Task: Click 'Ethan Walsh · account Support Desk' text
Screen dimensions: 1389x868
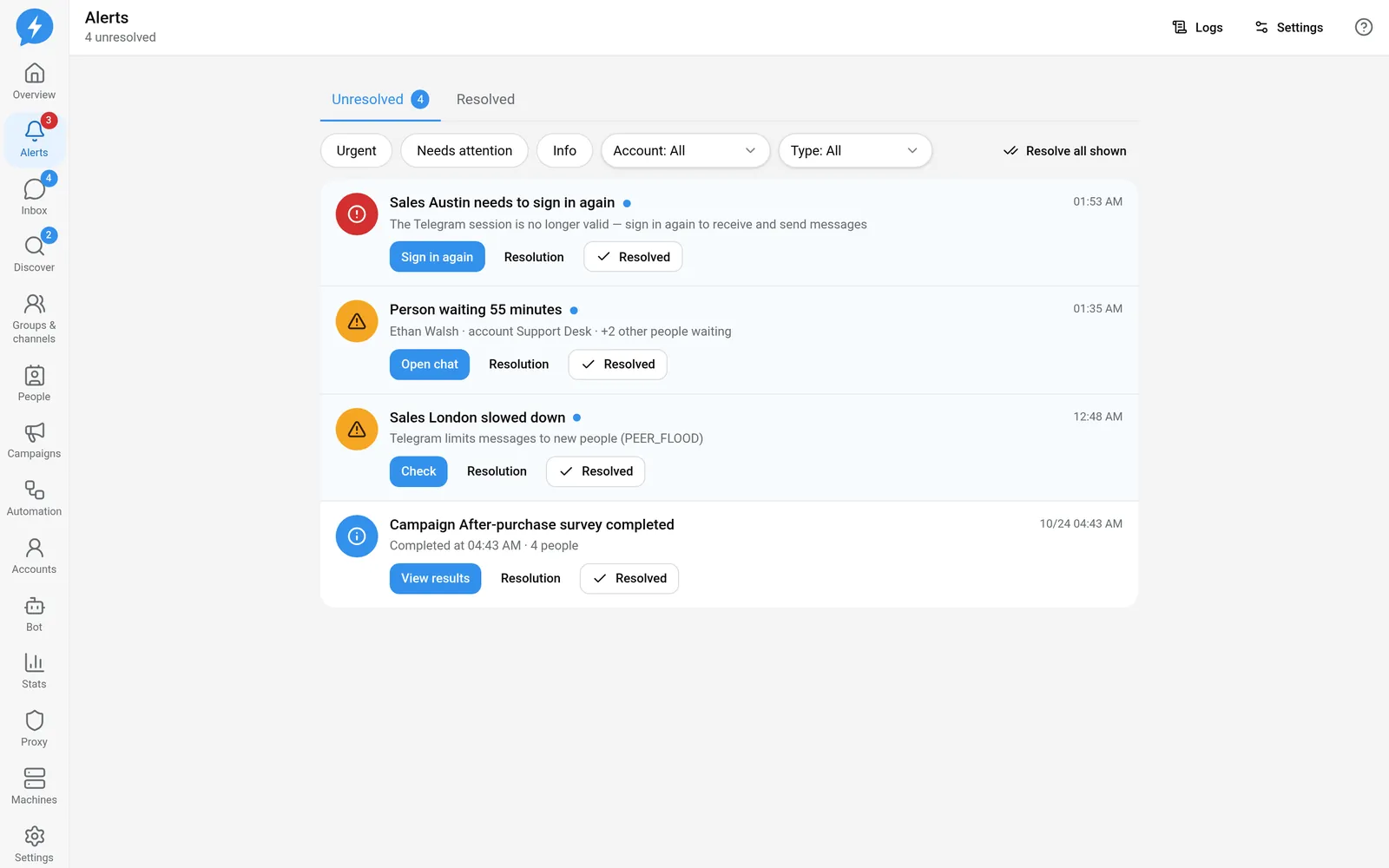Action: tap(490, 332)
